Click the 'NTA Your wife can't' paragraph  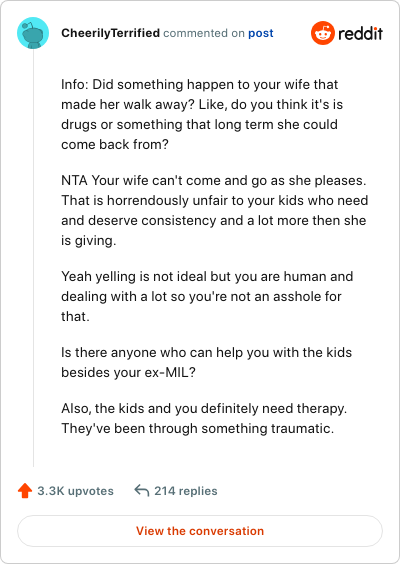point(215,210)
